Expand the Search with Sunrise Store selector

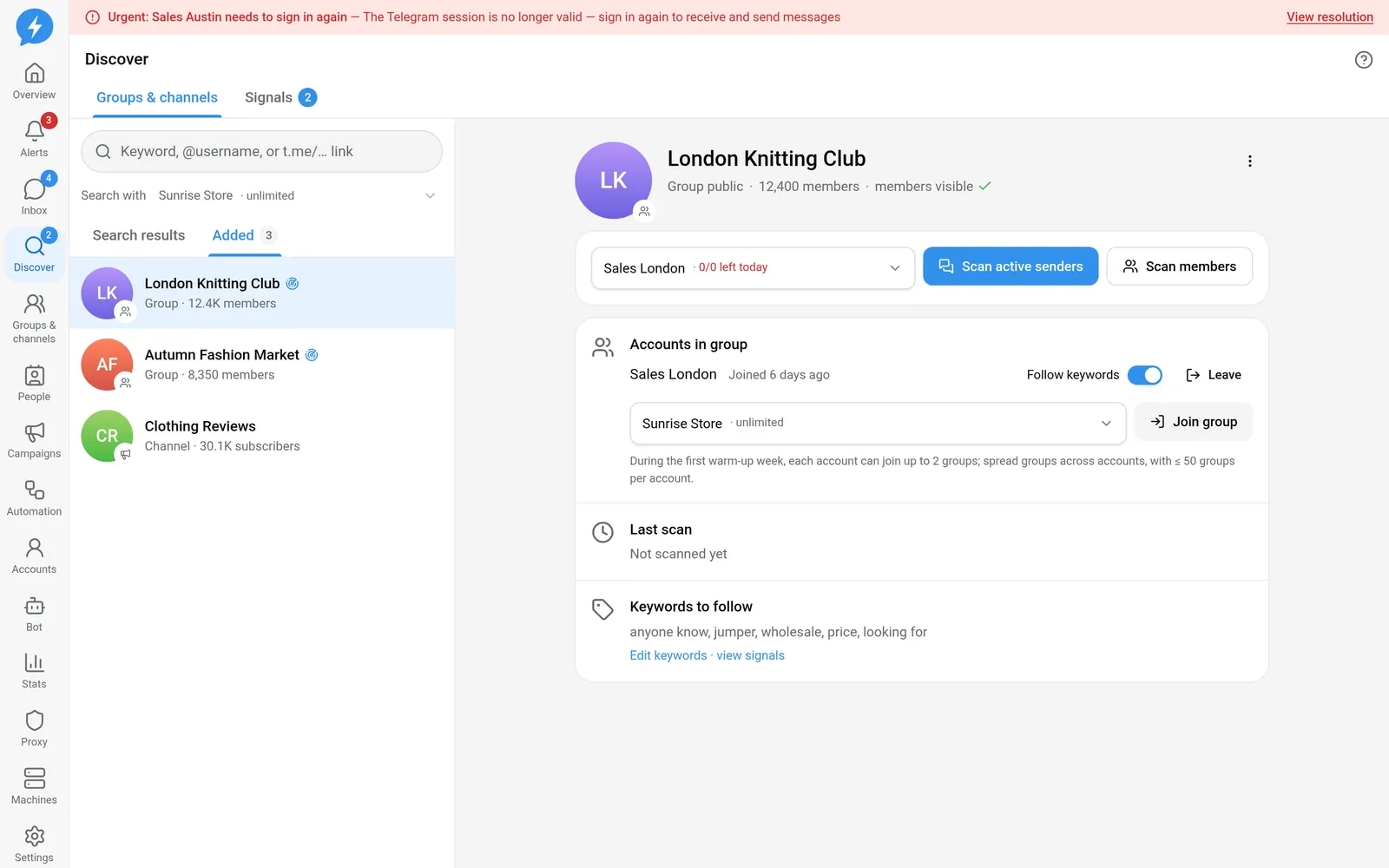[260, 195]
